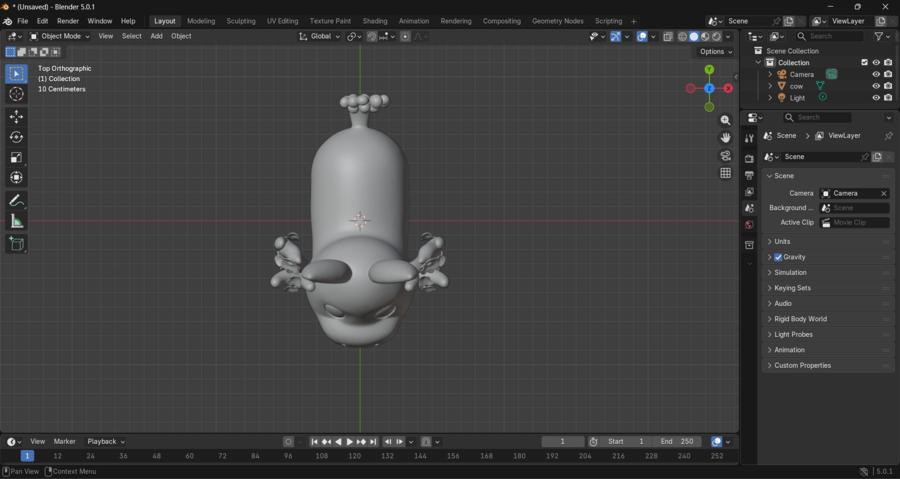This screenshot has height=479, width=900.
Task: Click the End frame field
Action: pos(677,441)
